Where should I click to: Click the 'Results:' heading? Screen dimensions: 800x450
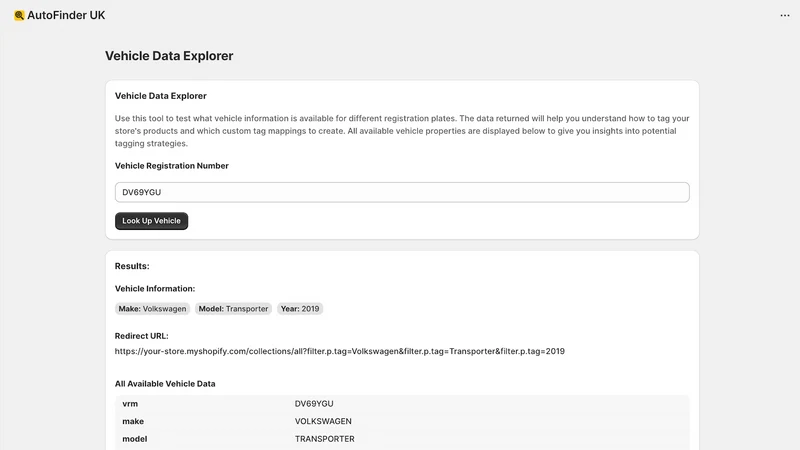[x=132, y=266]
